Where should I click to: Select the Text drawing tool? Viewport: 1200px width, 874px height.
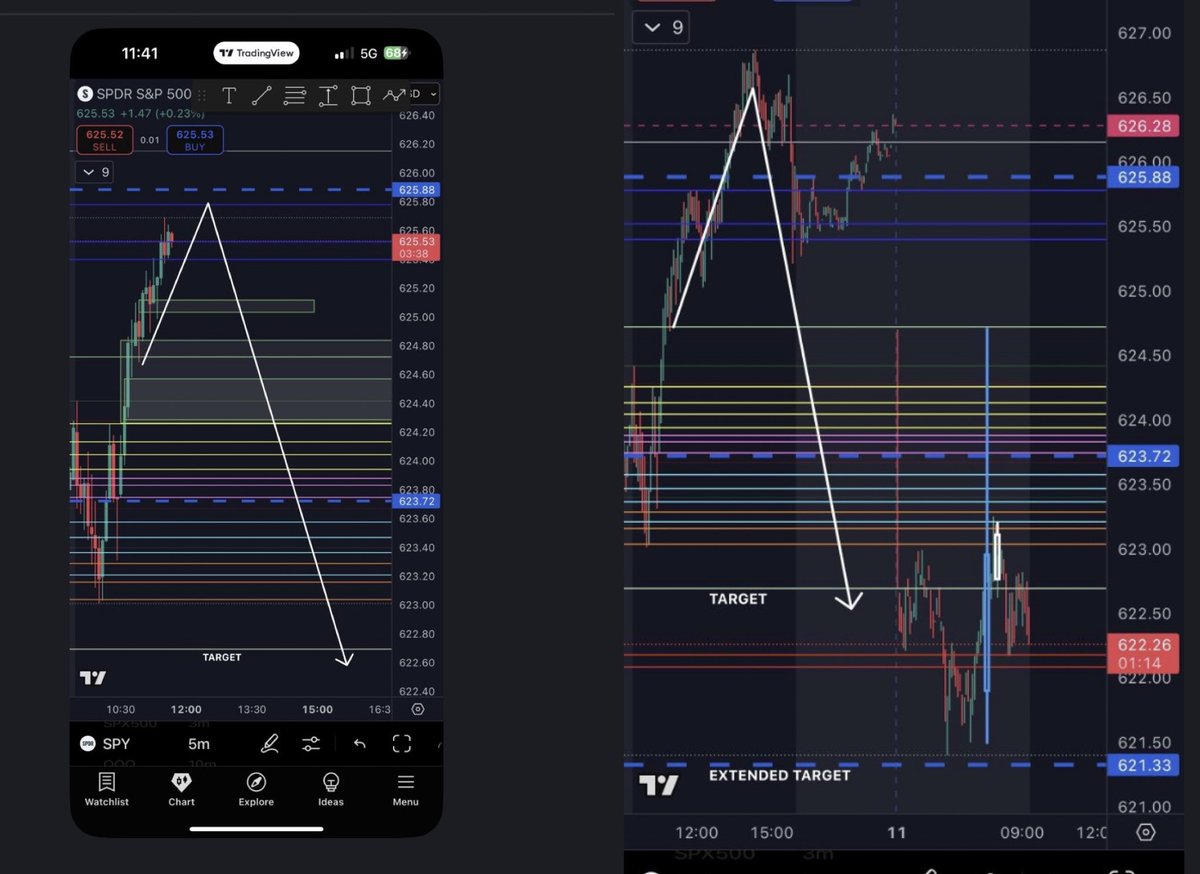tap(229, 95)
